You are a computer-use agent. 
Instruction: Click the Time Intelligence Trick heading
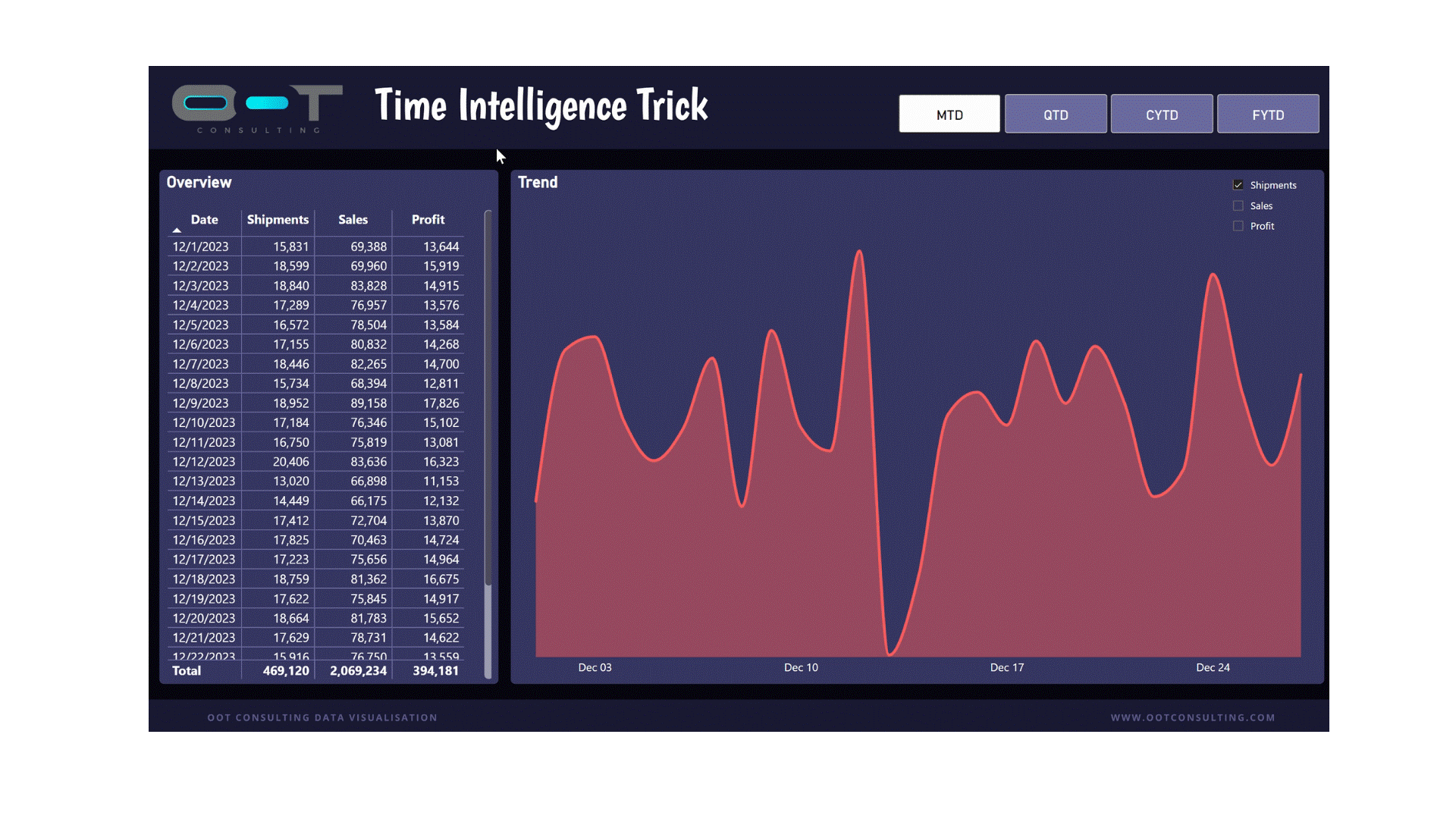click(541, 105)
